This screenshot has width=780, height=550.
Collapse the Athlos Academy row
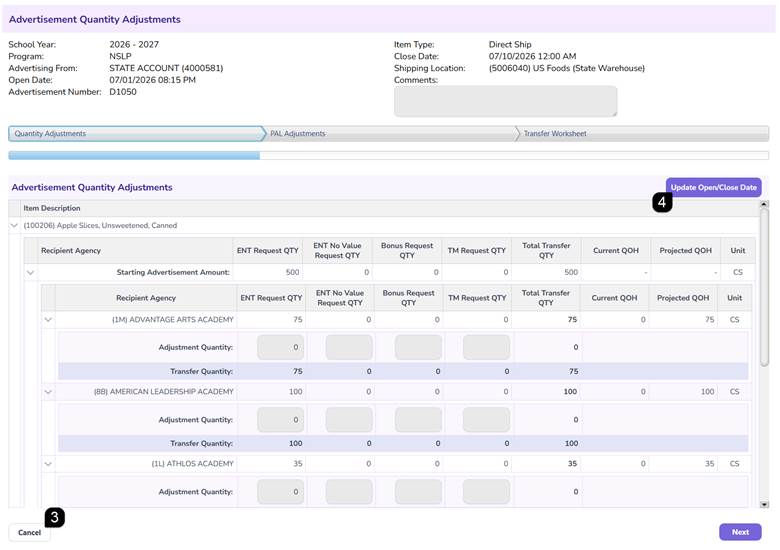pos(48,464)
